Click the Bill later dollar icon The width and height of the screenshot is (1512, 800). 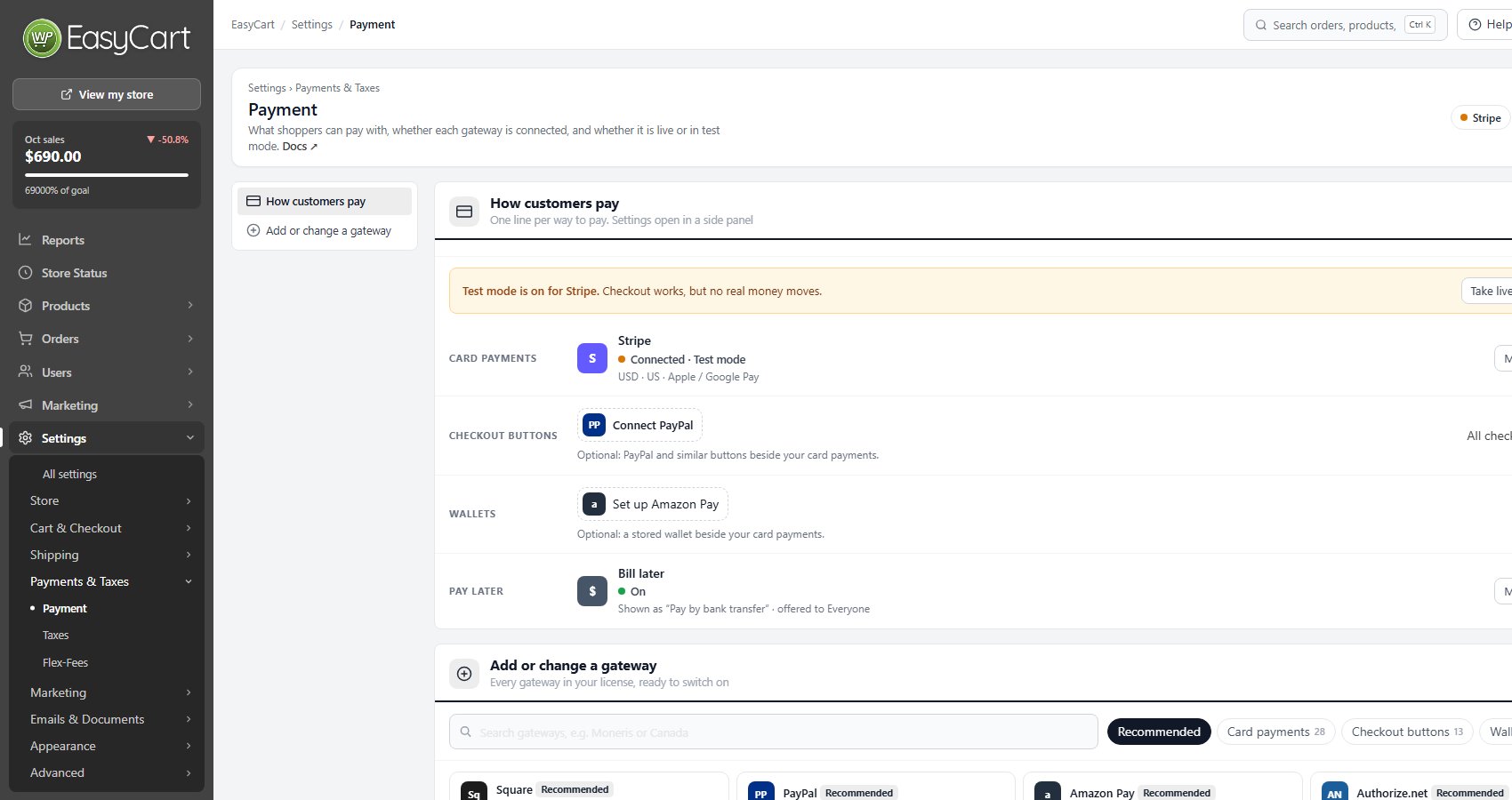[x=592, y=591]
